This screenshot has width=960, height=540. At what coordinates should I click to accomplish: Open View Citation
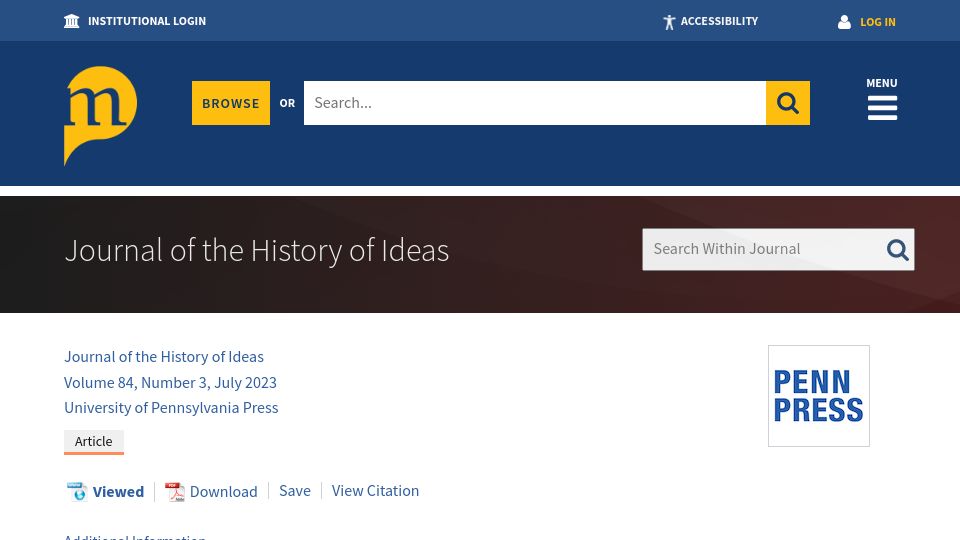pyautogui.click(x=375, y=491)
